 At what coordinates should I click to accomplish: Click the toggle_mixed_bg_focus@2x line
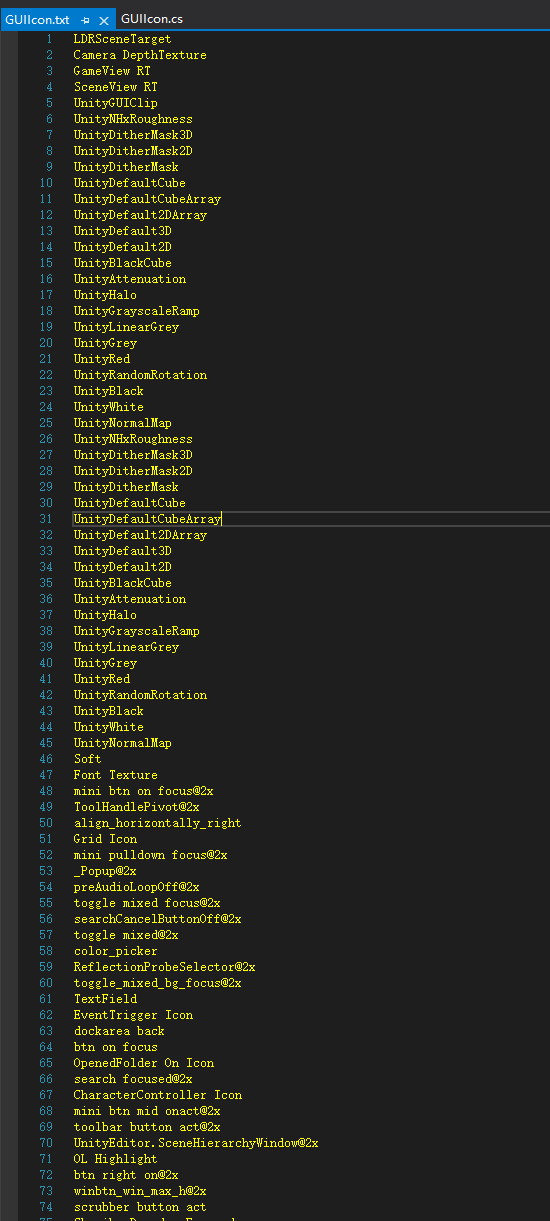(x=157, y=983)
